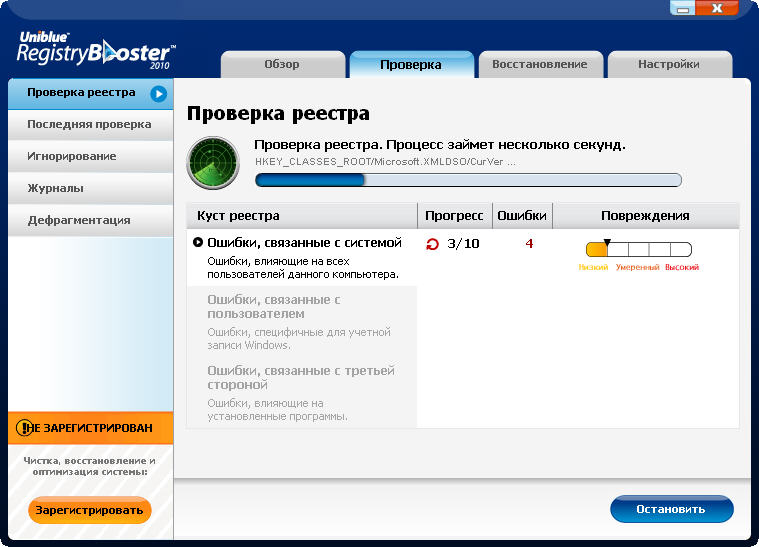This screenshot has height=547, width=759.
Task: Click description Ошибки, влияющие на всех пользователей
Action: point(303,268)
